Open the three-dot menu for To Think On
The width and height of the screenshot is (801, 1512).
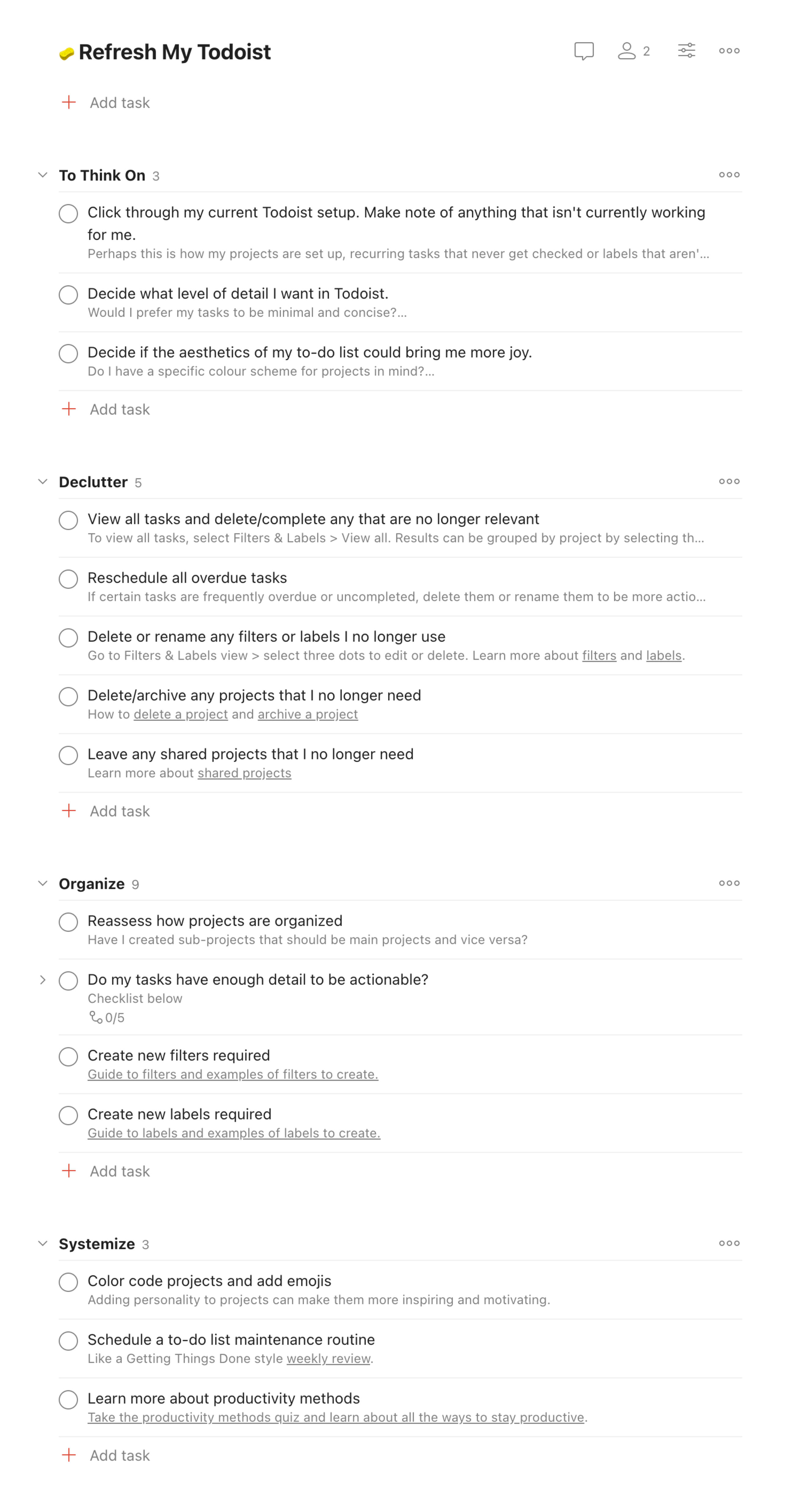[729, 174]
